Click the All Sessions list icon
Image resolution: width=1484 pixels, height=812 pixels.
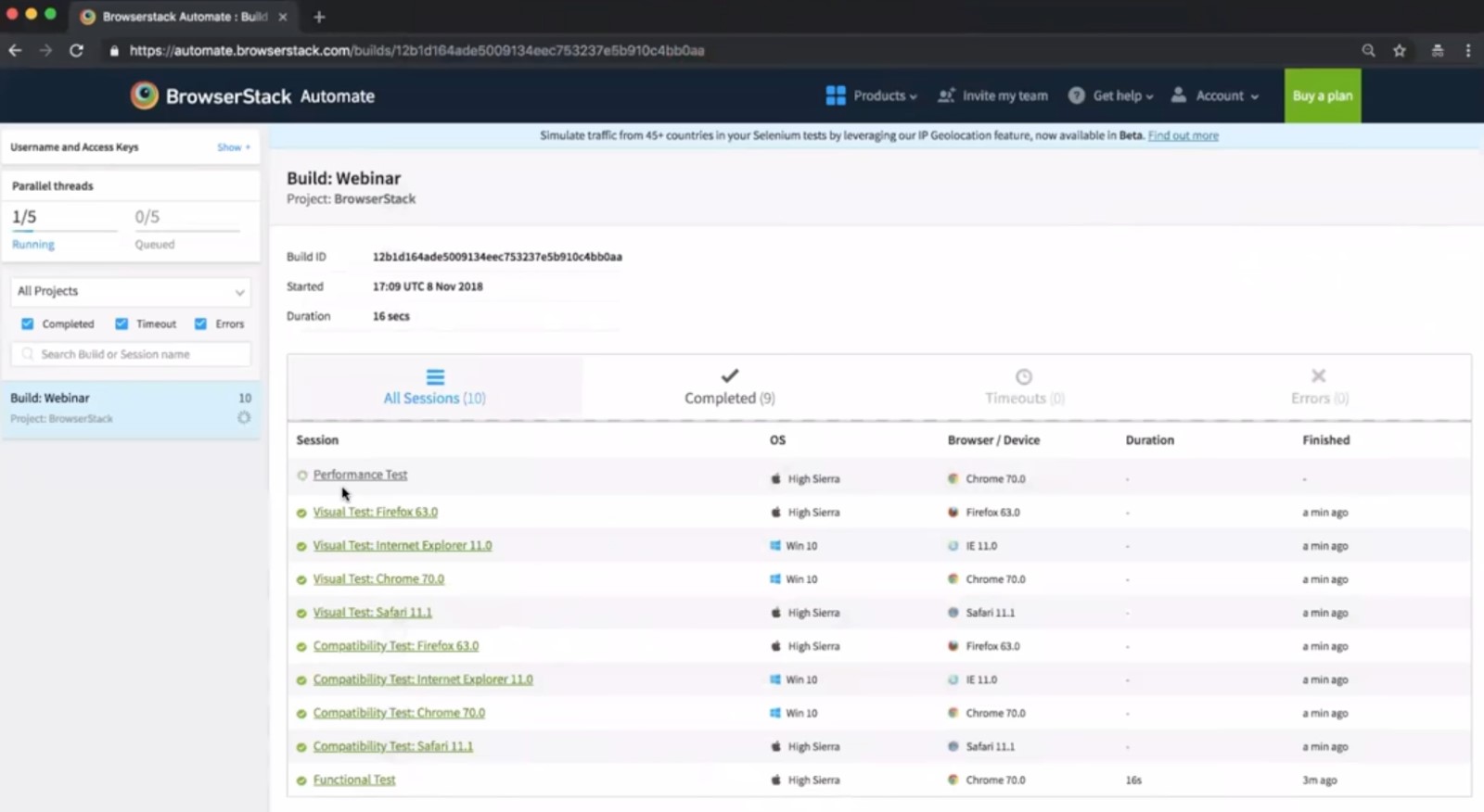pos(435,376)
